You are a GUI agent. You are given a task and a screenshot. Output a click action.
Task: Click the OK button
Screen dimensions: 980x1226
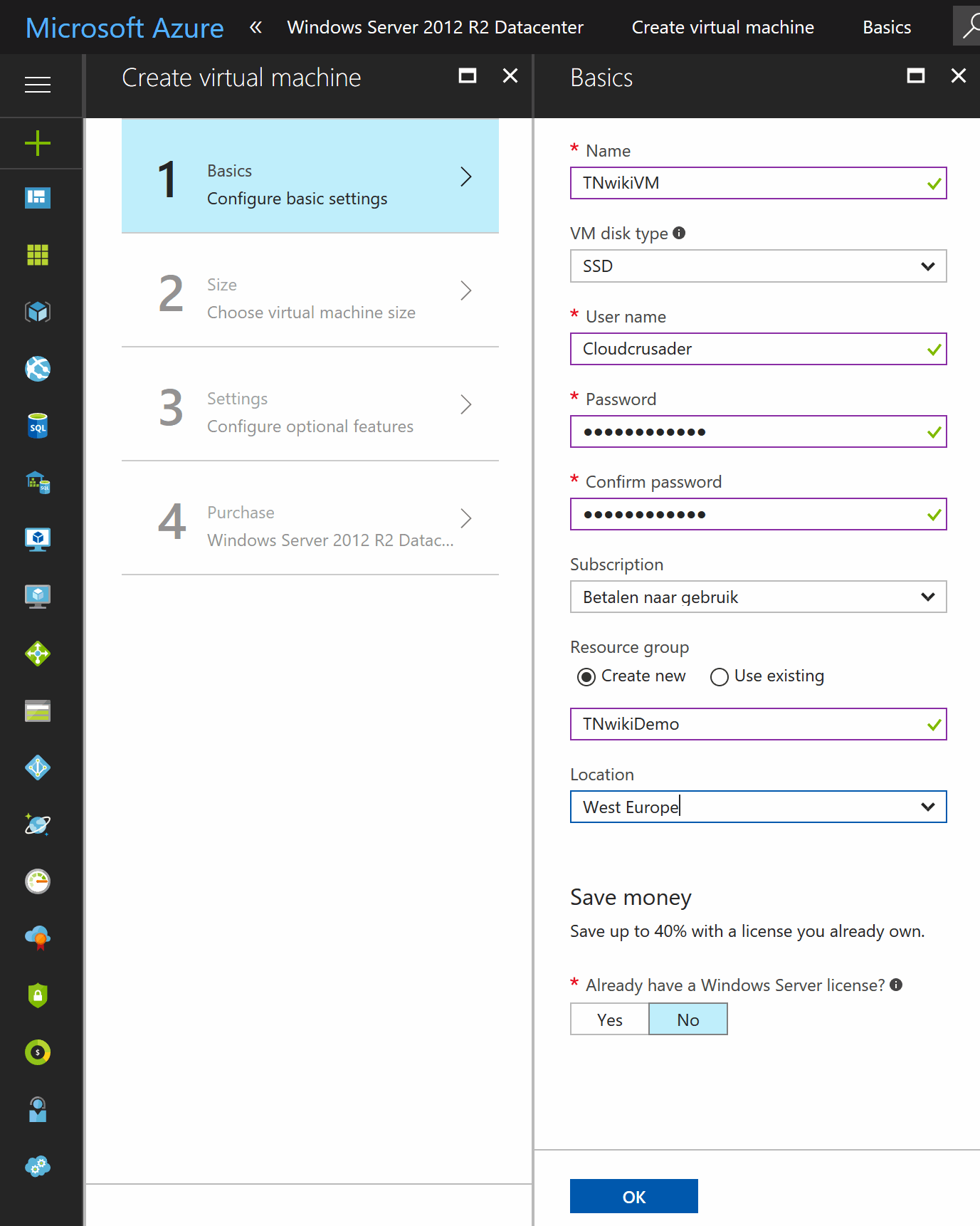click(634, 1196)
